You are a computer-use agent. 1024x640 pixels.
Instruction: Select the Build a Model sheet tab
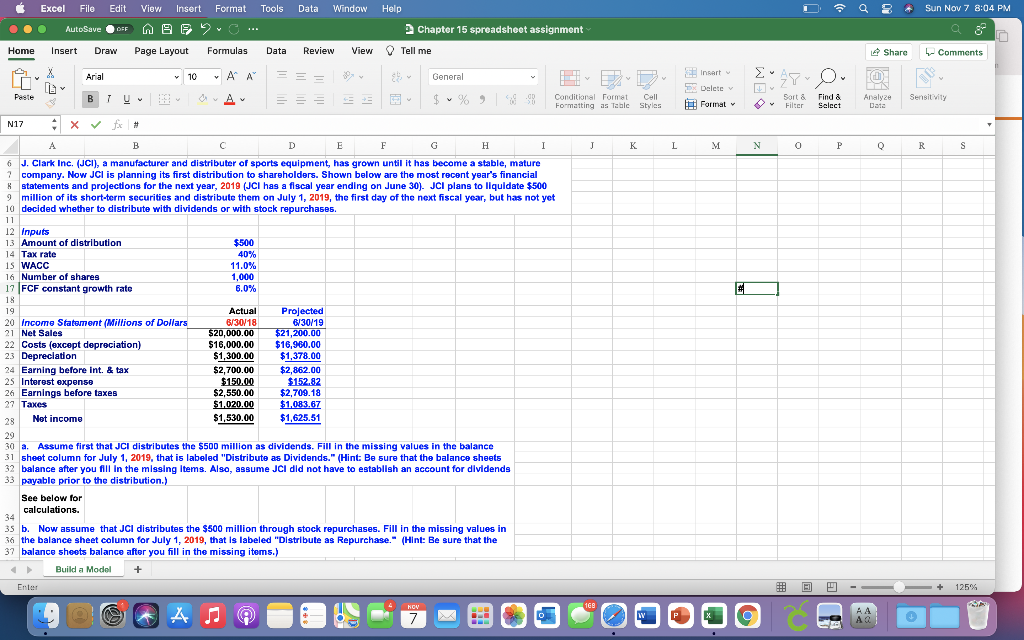click(x=84, y=568)
